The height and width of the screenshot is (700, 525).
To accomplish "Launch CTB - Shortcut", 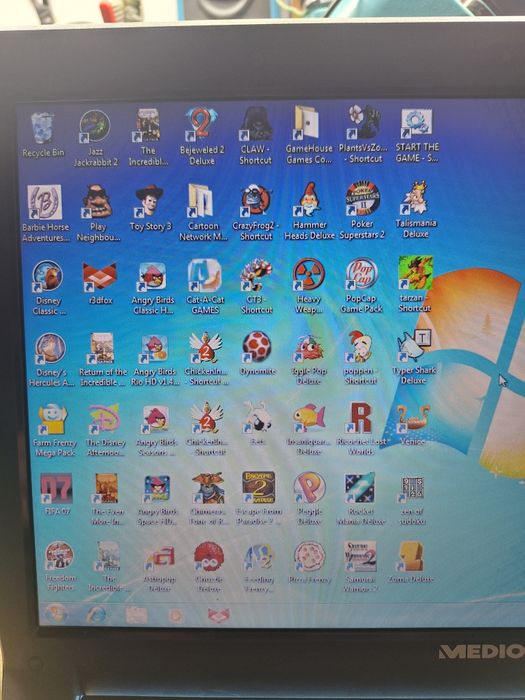I will 256,275.
